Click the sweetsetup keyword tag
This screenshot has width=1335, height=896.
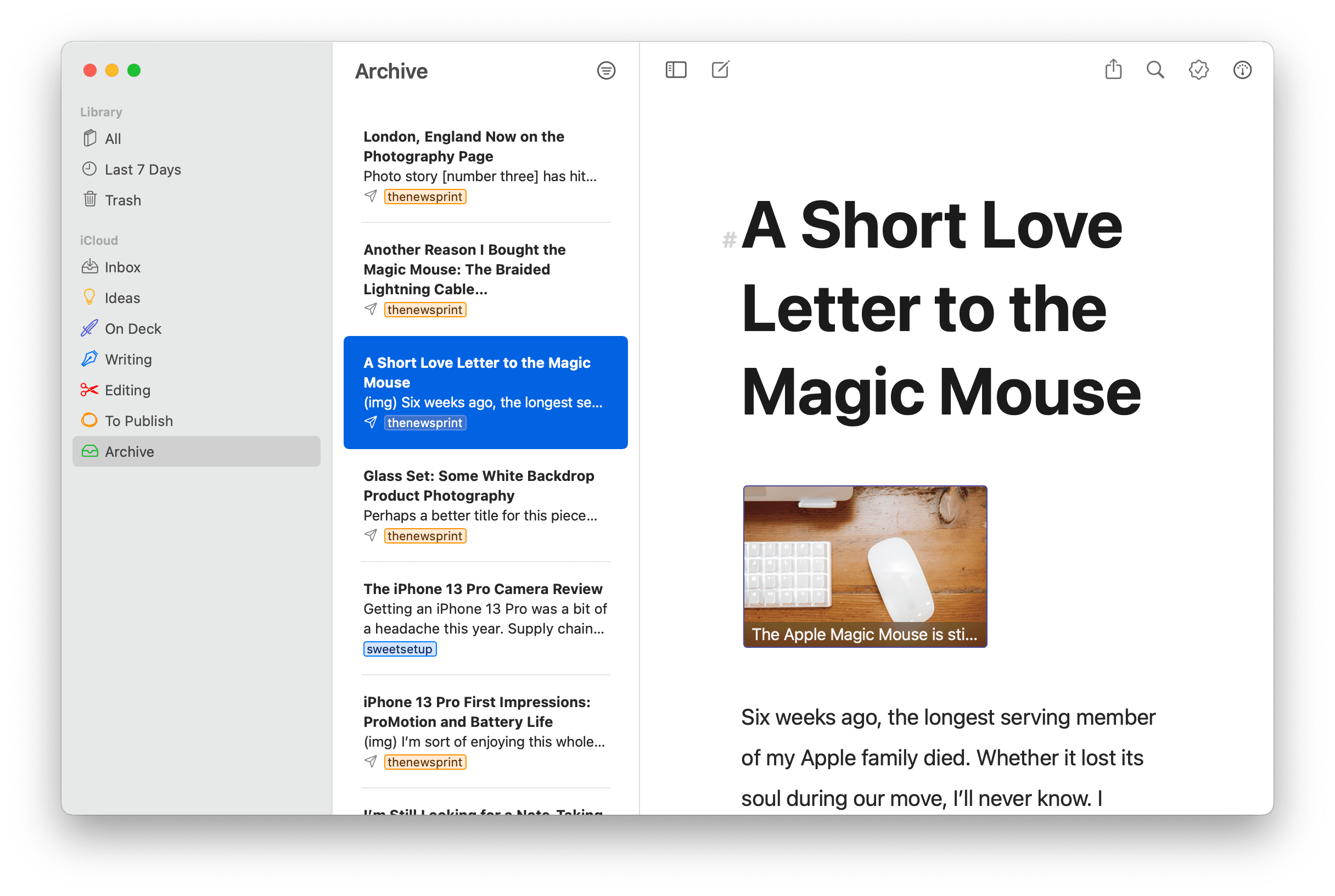pos(400,649)
